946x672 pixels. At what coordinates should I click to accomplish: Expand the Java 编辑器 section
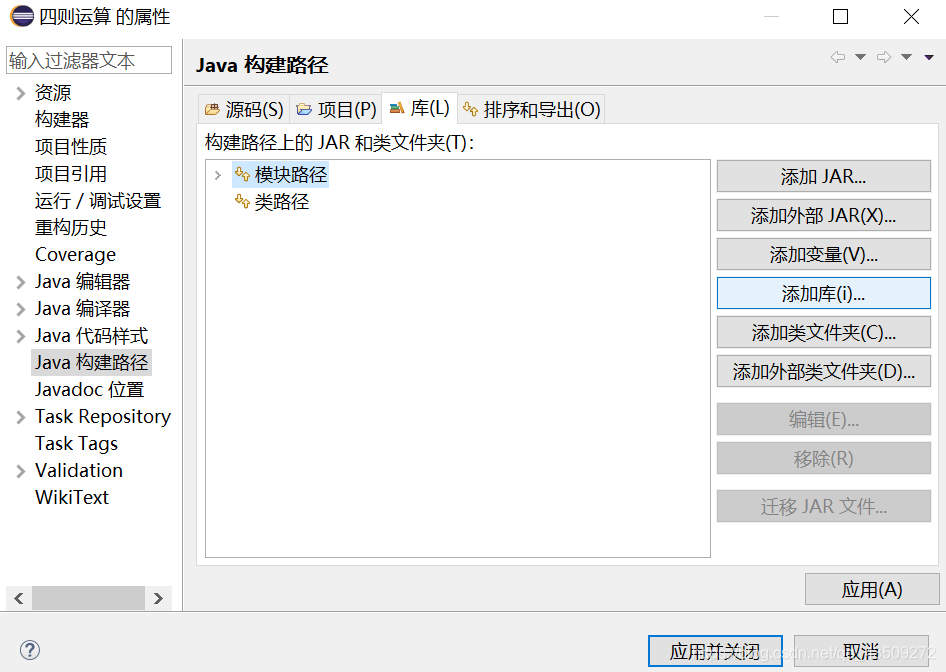tap(20, 281)
